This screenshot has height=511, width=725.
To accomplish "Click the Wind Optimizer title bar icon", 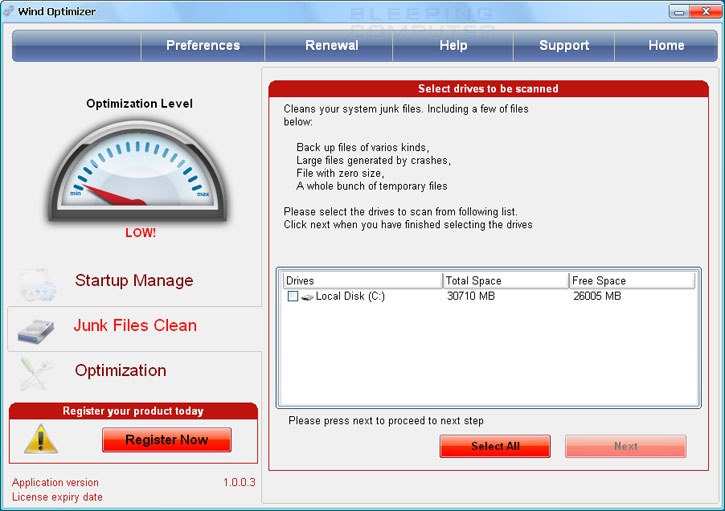I will (9, 11).
